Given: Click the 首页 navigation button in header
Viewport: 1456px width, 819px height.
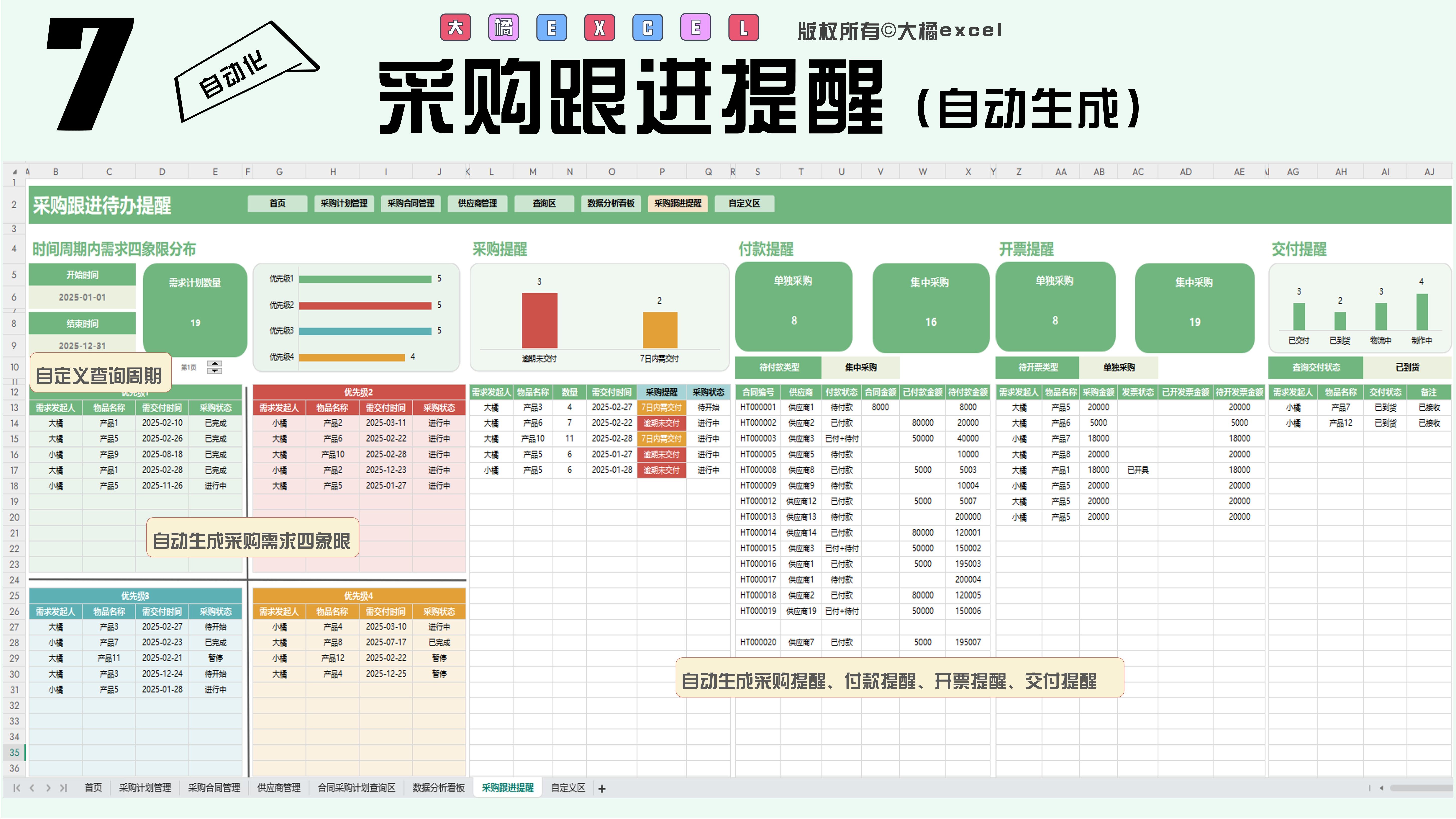Looking at the screenshot, I should [277, 203].
